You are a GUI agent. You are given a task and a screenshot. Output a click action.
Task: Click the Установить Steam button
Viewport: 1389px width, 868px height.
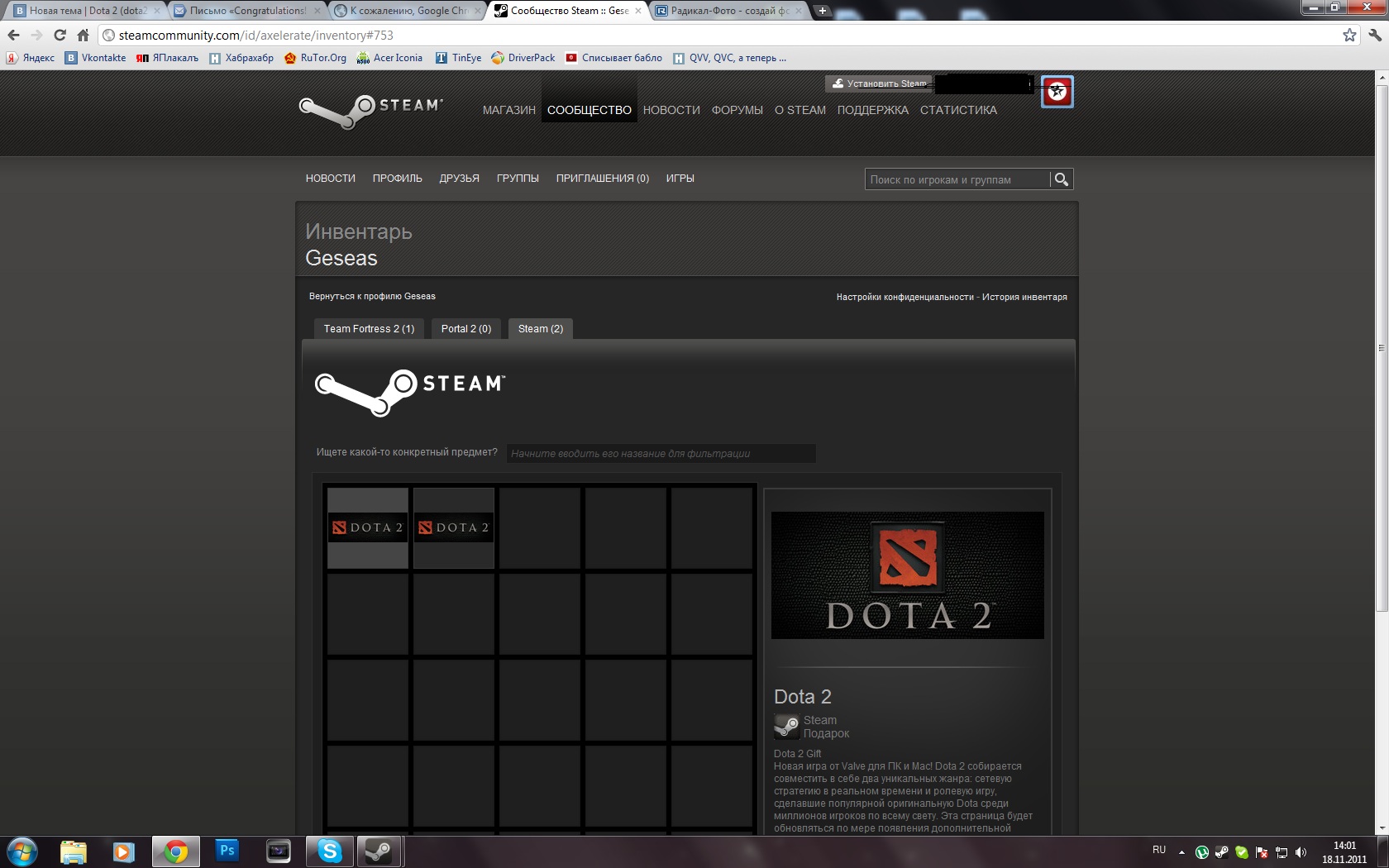[x=880, y=83]
